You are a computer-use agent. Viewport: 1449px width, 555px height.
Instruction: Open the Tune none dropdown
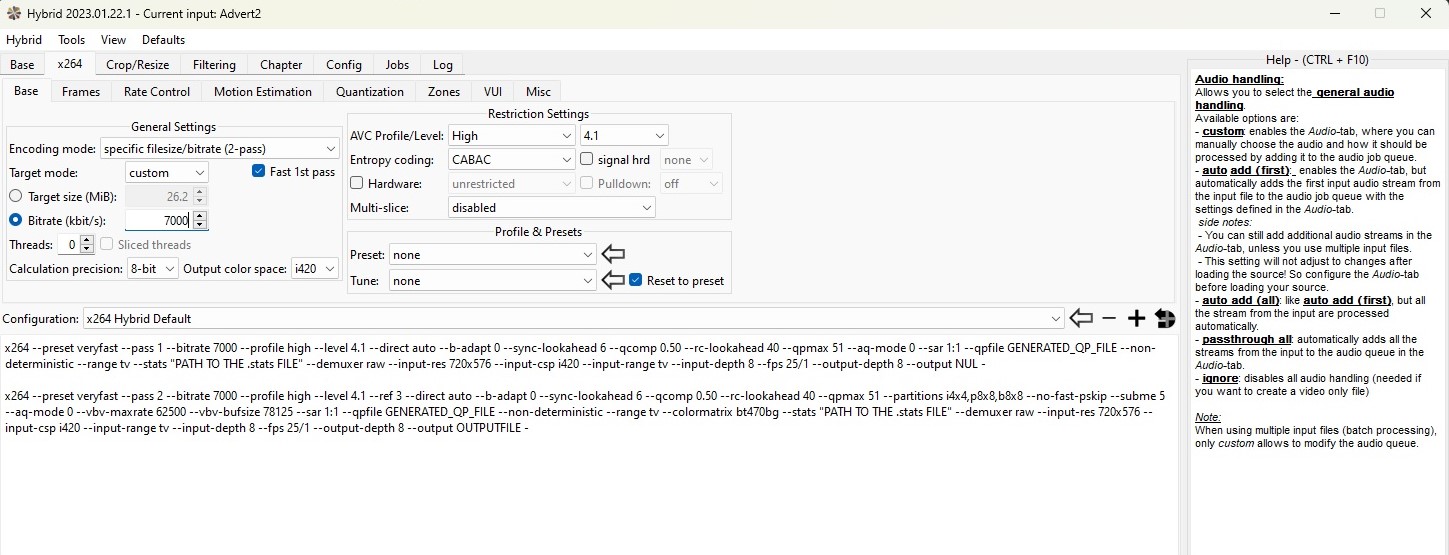point(493,281)
